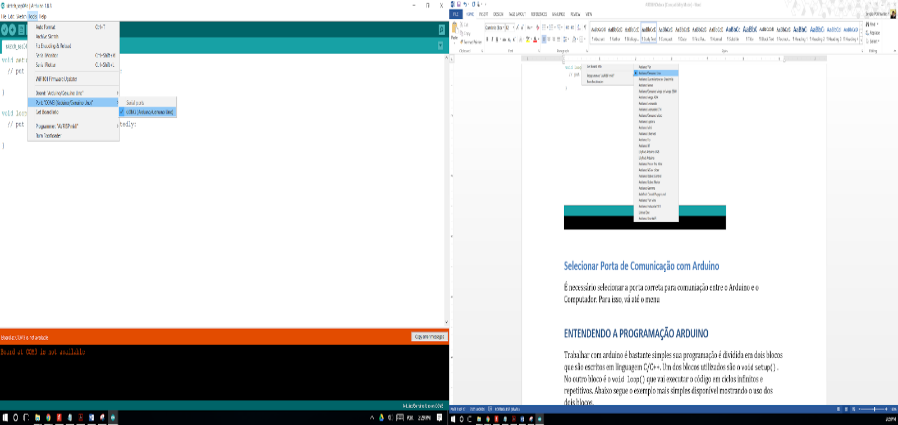Switch to the PAGE LAYOUT tab in Word
The height and width of the screenshot is (425, 898).
pyautogui.click(x=517, y=14)
